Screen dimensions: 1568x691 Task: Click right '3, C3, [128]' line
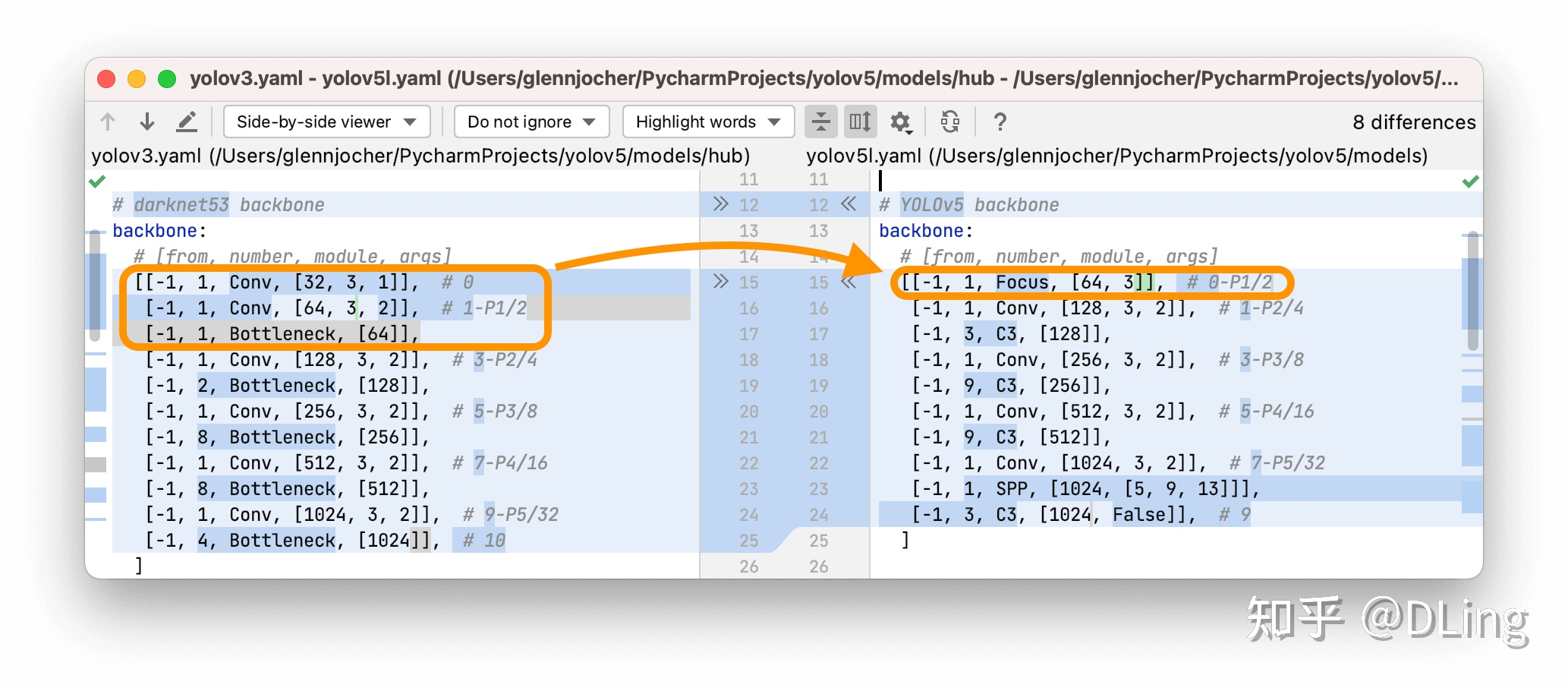pos(1011,334)
